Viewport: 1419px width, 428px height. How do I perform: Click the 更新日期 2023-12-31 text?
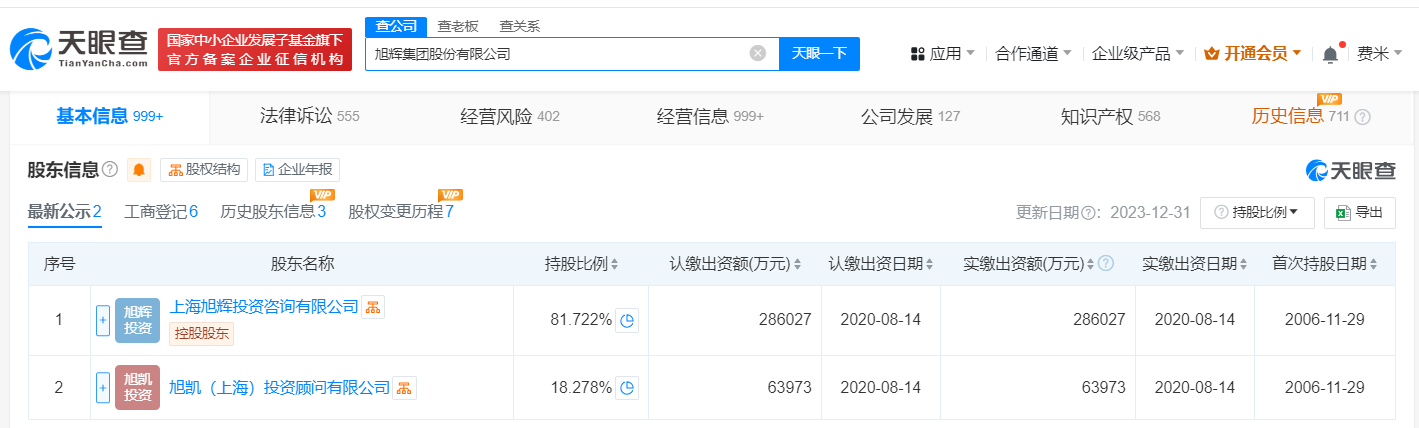tap(1102, 212)
